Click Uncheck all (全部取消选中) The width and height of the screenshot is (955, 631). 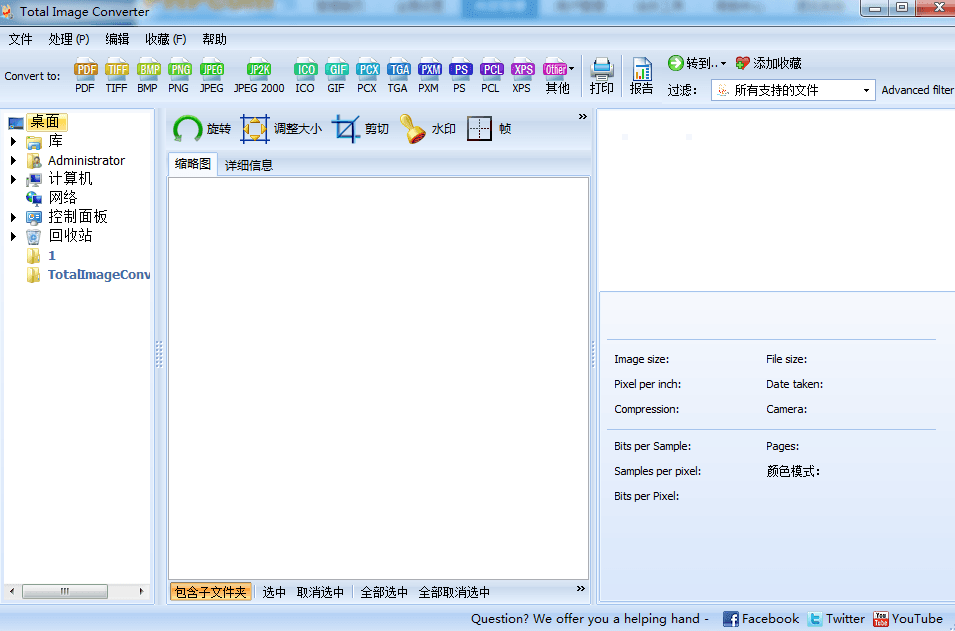pyautogui.click(x=454, y=592)
